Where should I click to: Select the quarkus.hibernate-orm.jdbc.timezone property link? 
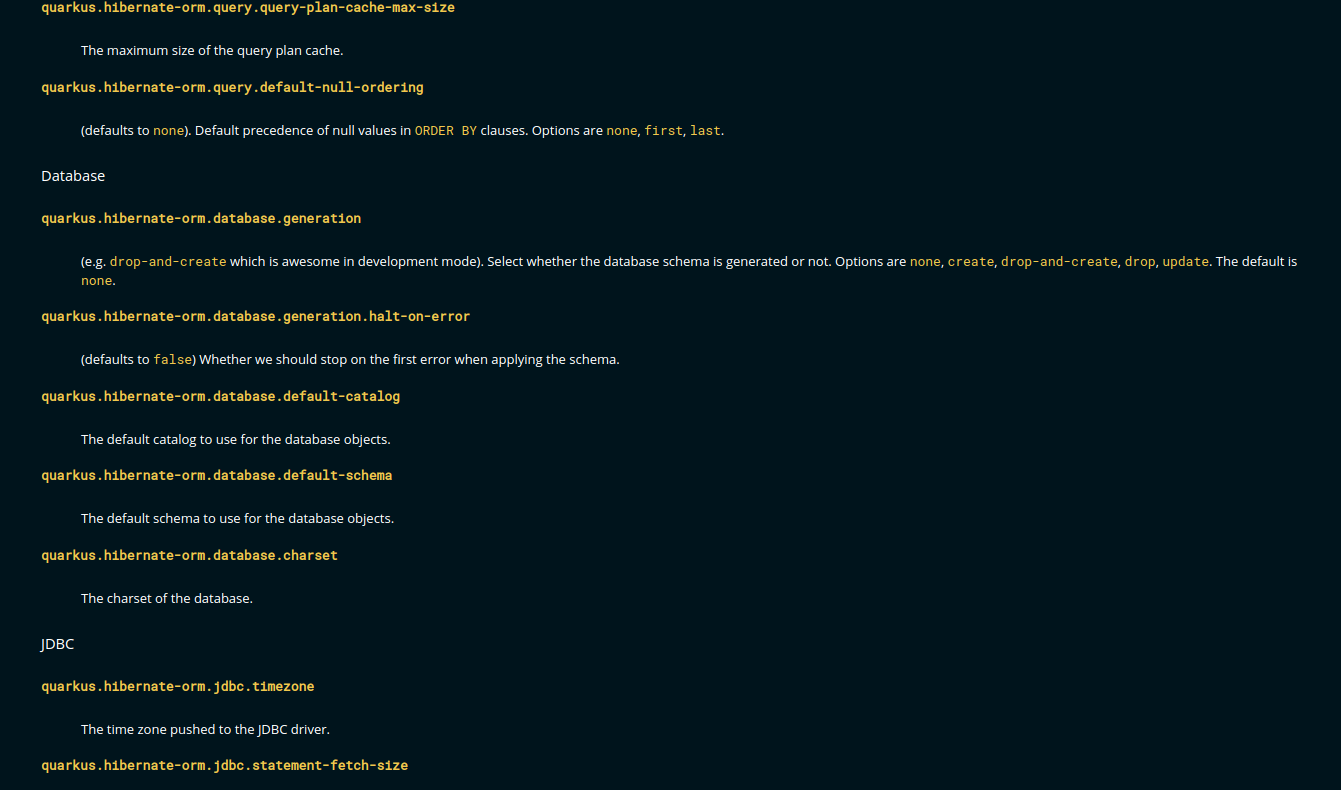tap(177, 686)
